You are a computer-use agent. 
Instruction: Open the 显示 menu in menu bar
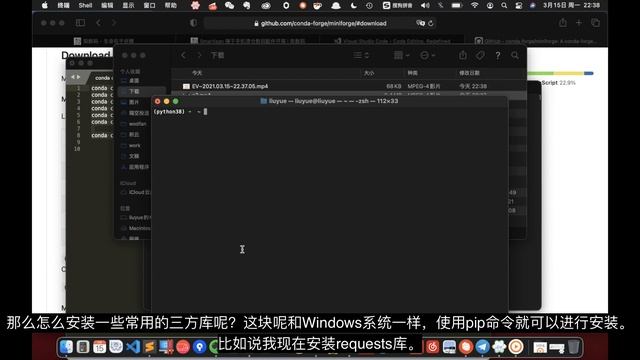128,5
